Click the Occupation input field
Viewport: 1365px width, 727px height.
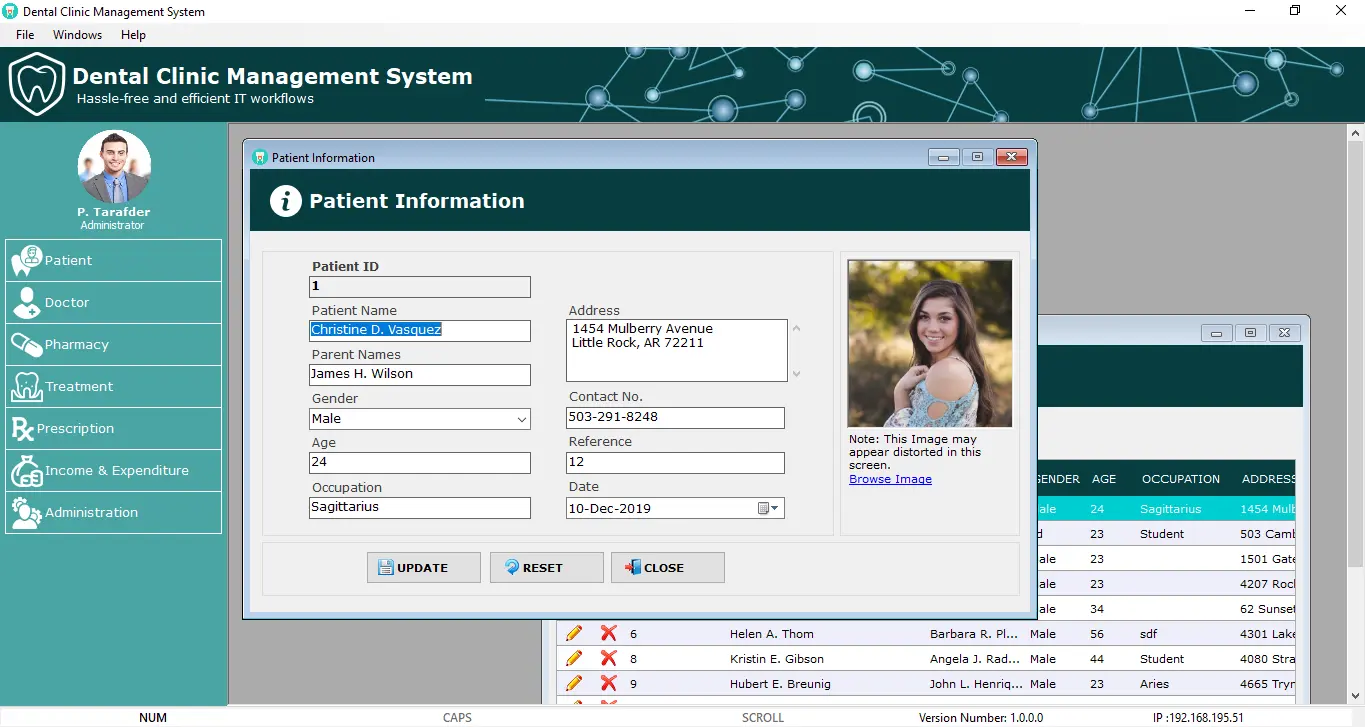[420, 507]
